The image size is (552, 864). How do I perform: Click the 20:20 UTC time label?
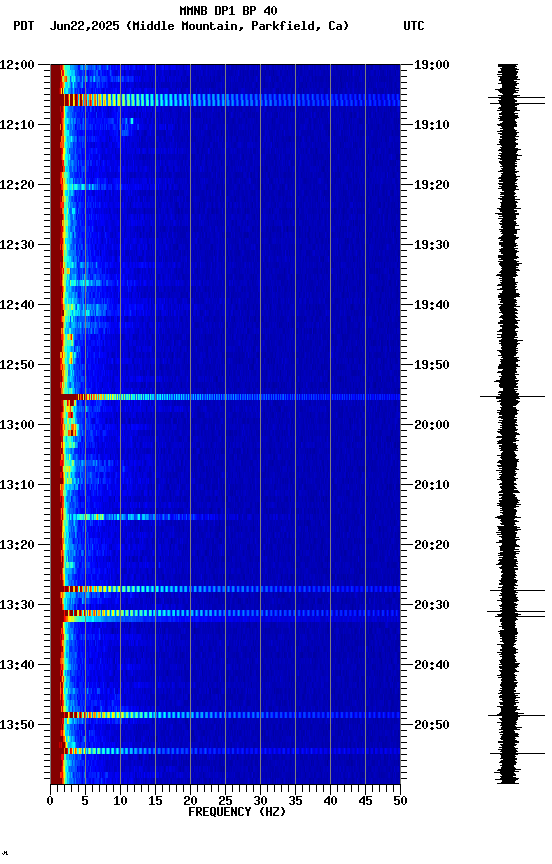tap(432, 545)
